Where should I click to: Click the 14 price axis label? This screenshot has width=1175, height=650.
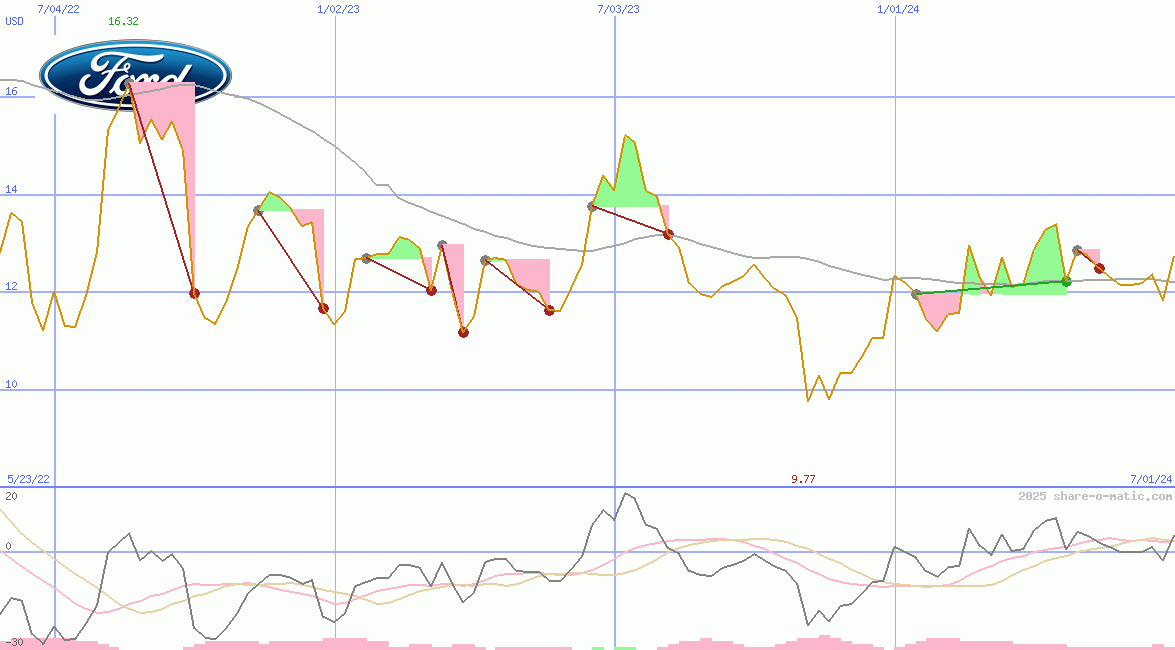coord(11,190)
